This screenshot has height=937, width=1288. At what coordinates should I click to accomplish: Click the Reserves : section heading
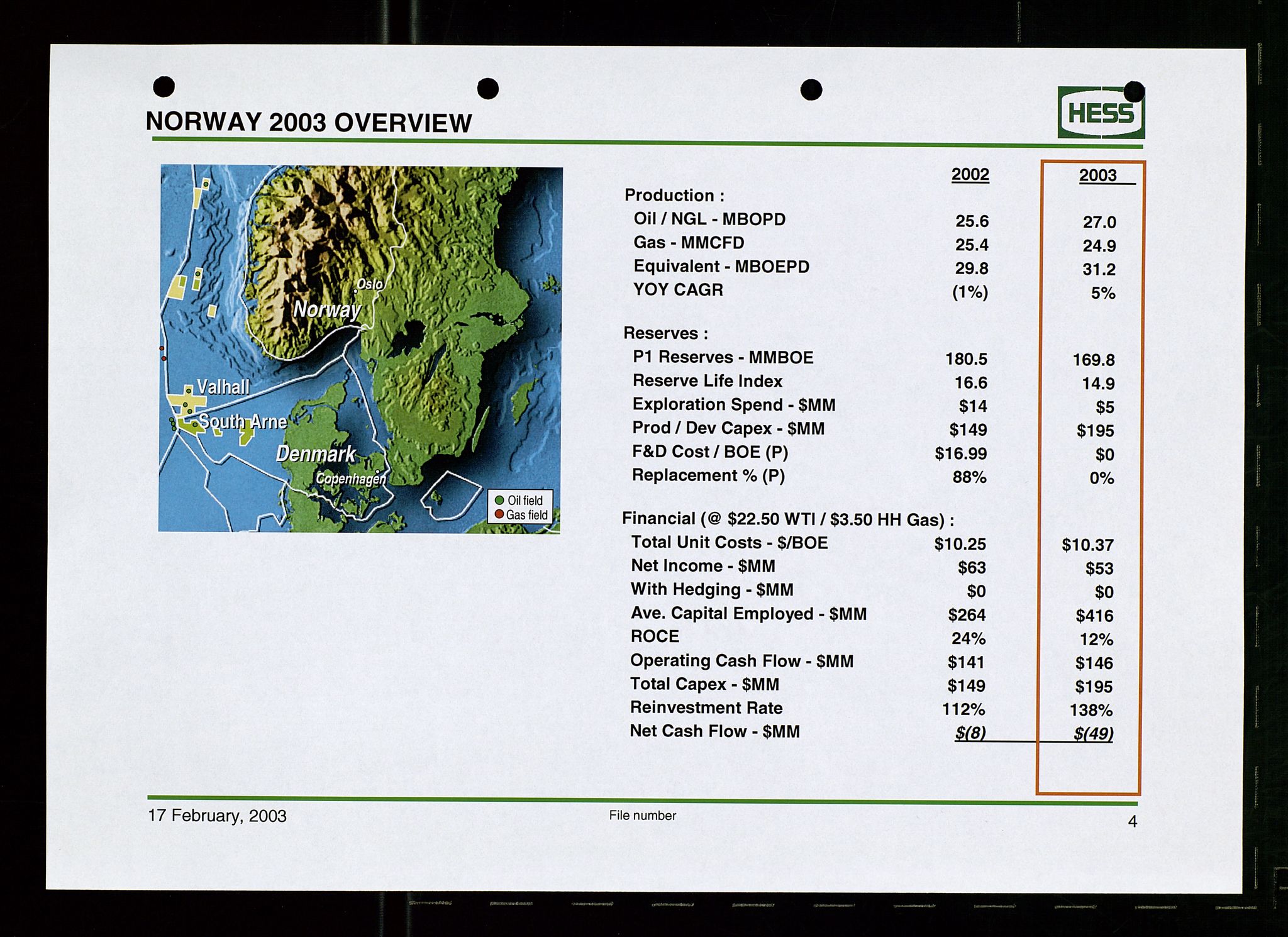click(x=665, y=333)
